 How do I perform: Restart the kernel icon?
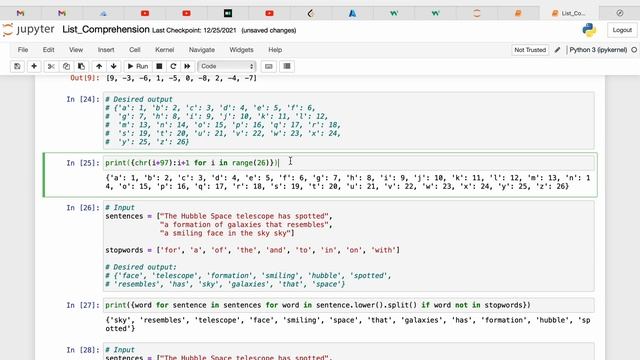coord(173,66)
